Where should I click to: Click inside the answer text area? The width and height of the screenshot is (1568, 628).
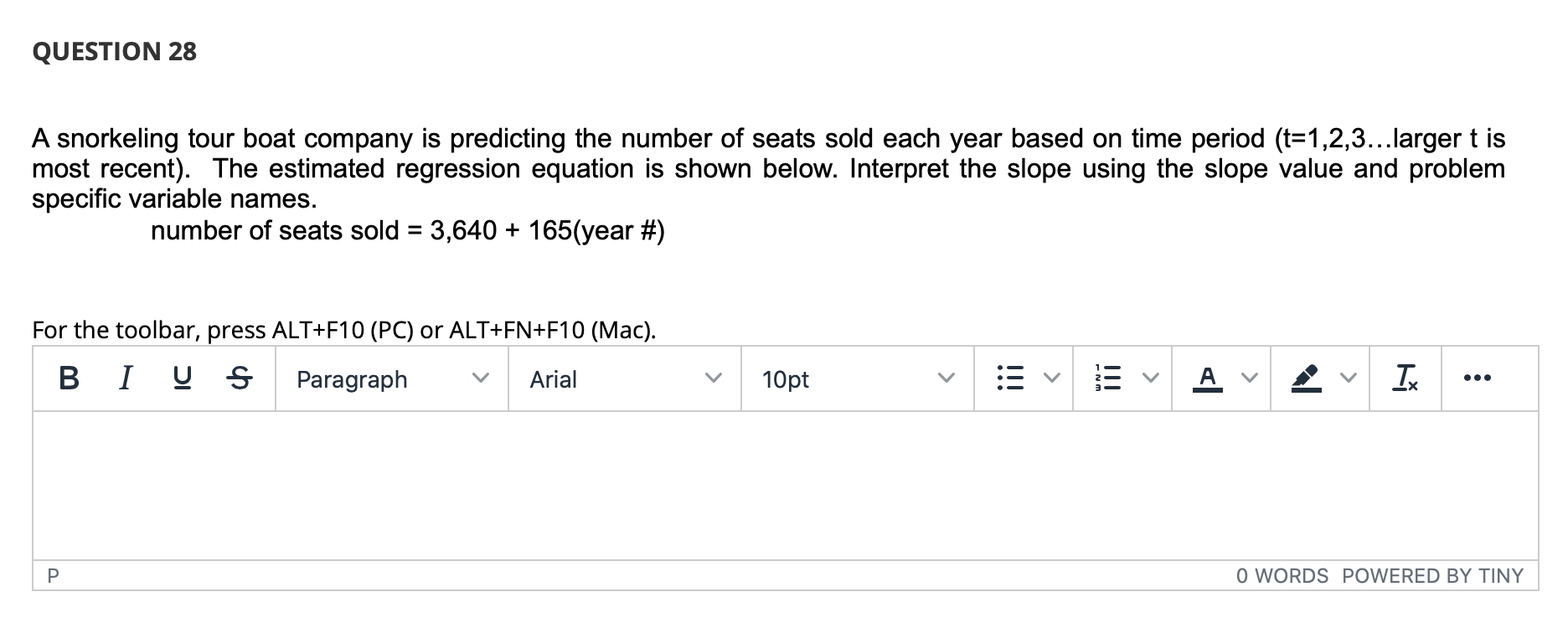(785, 485)
